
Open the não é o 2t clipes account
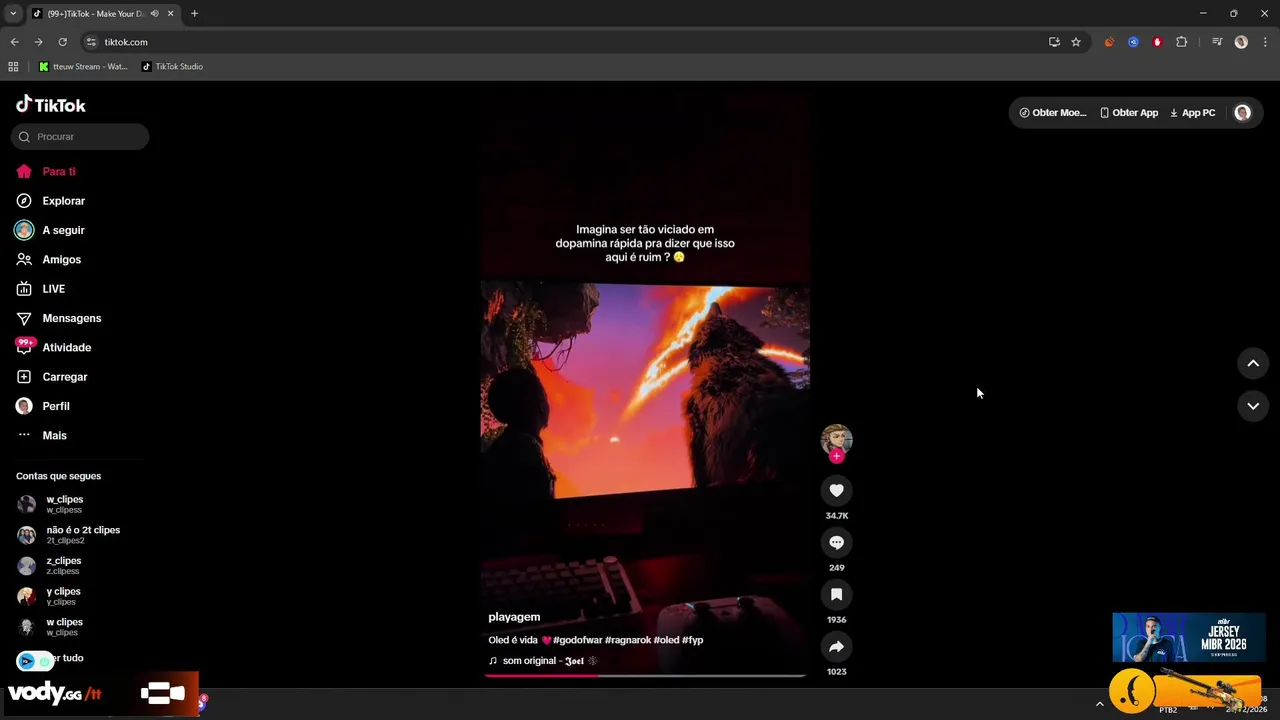point(68,535)
